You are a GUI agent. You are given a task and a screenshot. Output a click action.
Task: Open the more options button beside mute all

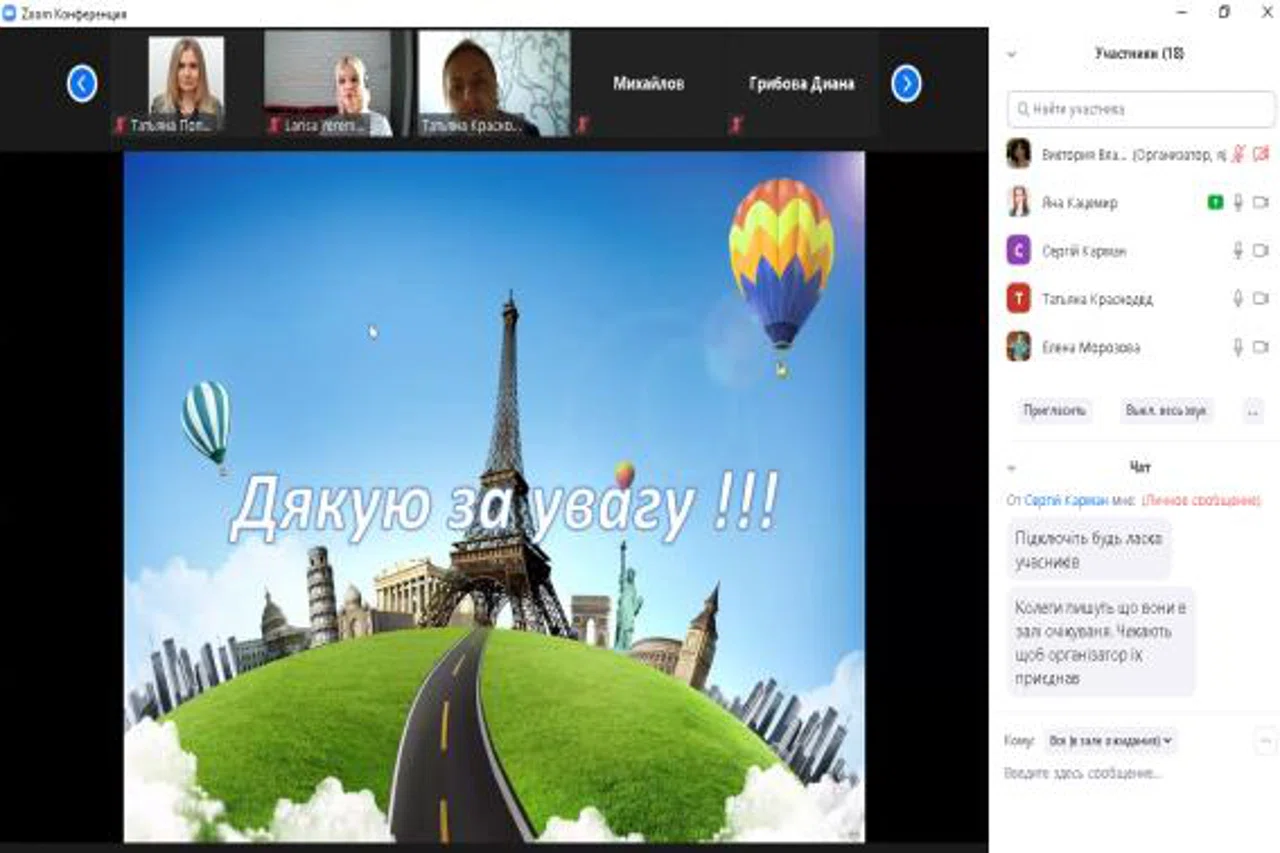click(x=1252, y=411)
